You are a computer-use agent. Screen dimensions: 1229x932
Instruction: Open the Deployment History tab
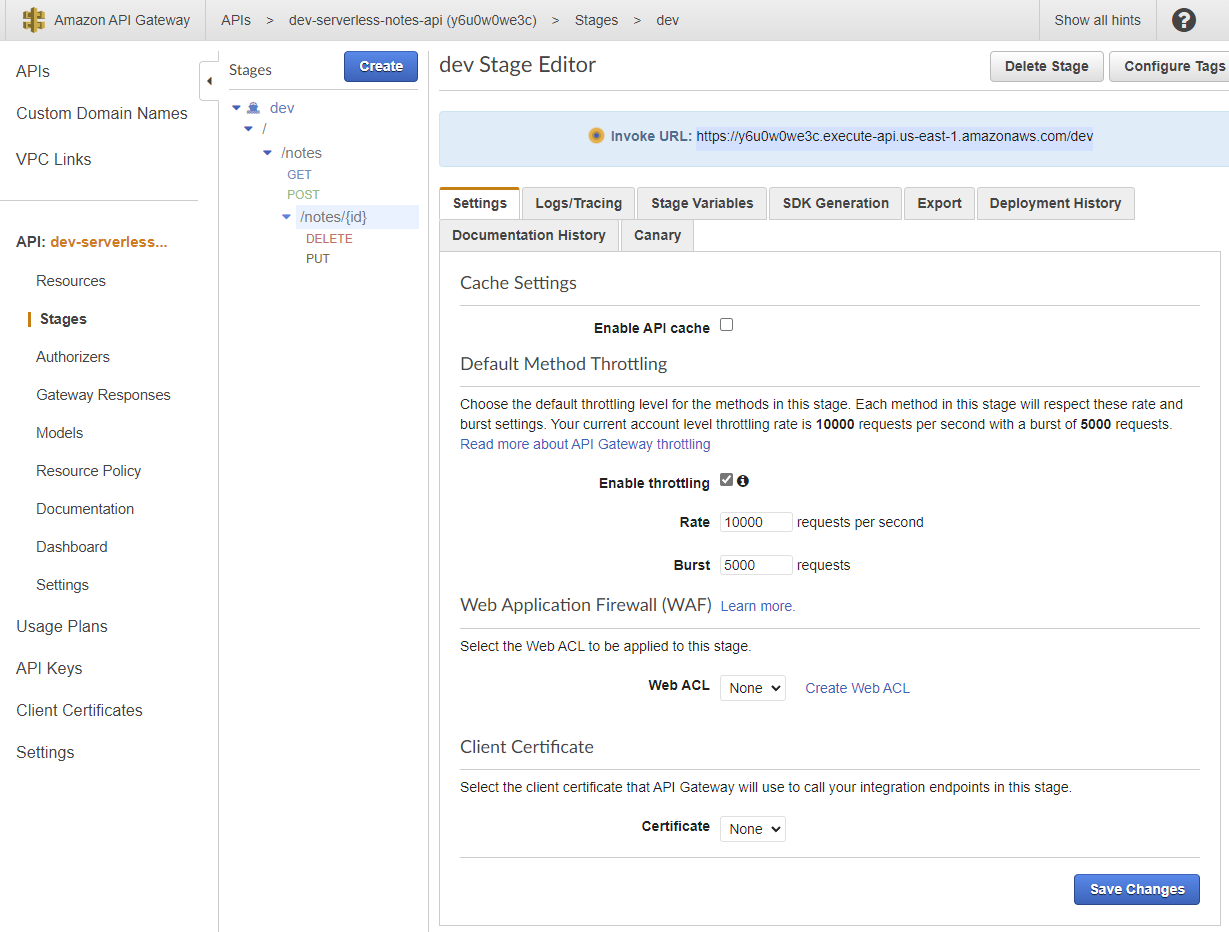(x=1055, y=203)
